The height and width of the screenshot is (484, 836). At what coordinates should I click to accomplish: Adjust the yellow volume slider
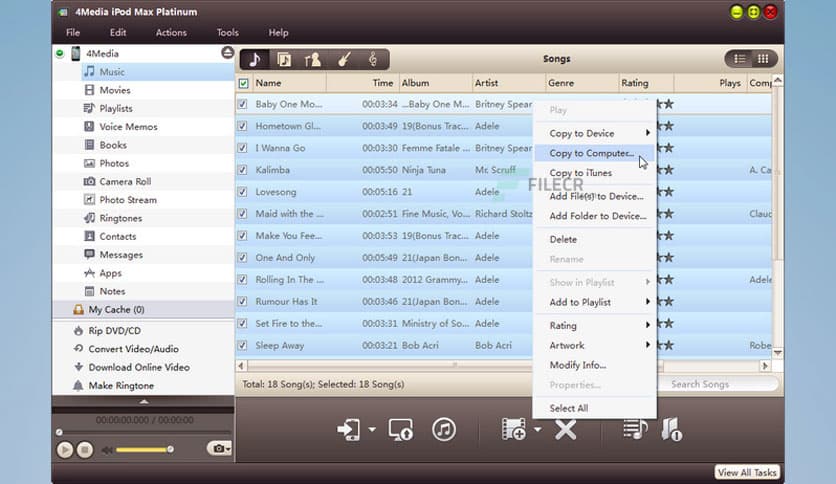[143, 450]
